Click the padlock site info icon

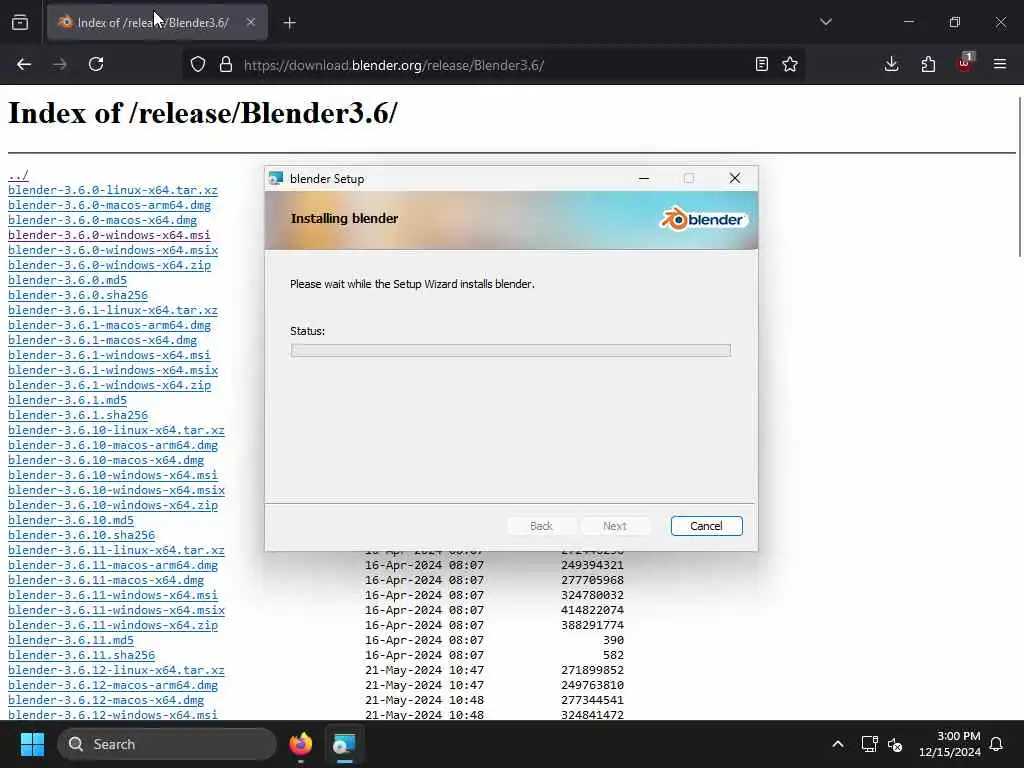226,64
